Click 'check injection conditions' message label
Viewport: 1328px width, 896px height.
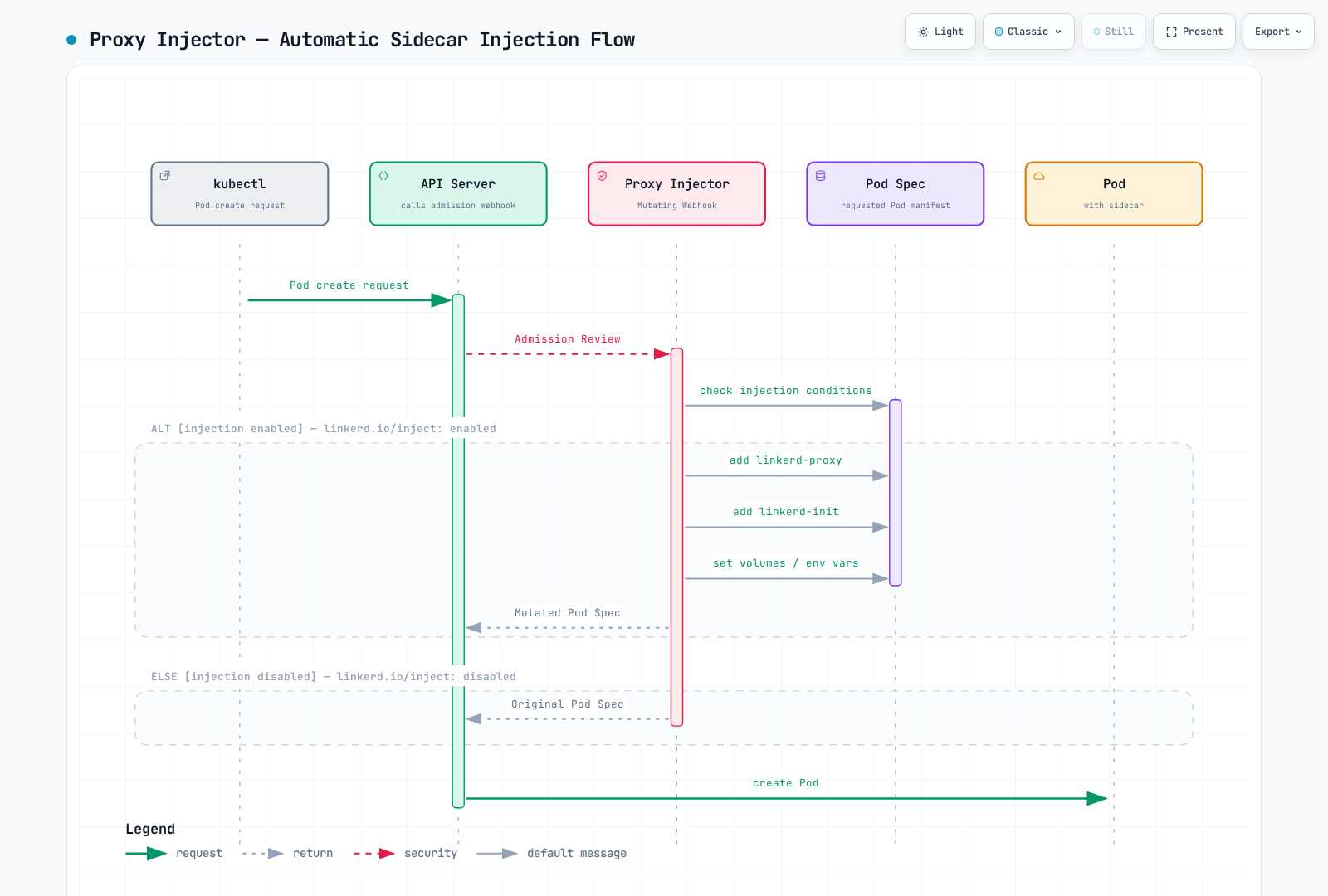pos(786,391)
